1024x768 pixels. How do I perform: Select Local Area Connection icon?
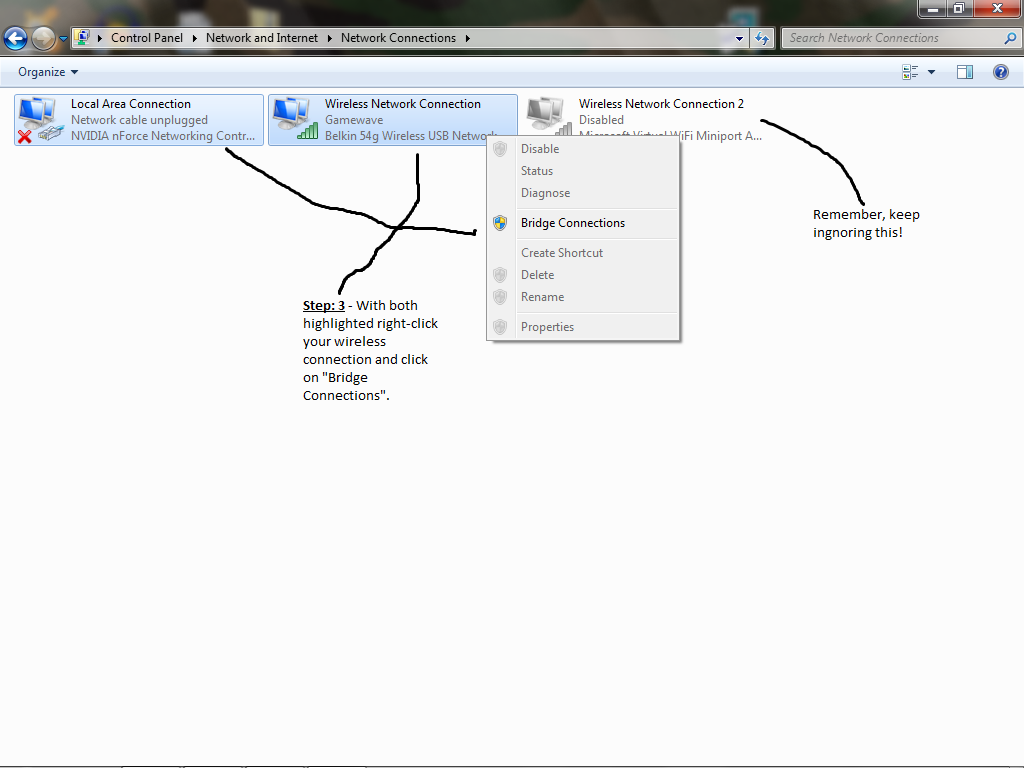[x=40, y=119]
